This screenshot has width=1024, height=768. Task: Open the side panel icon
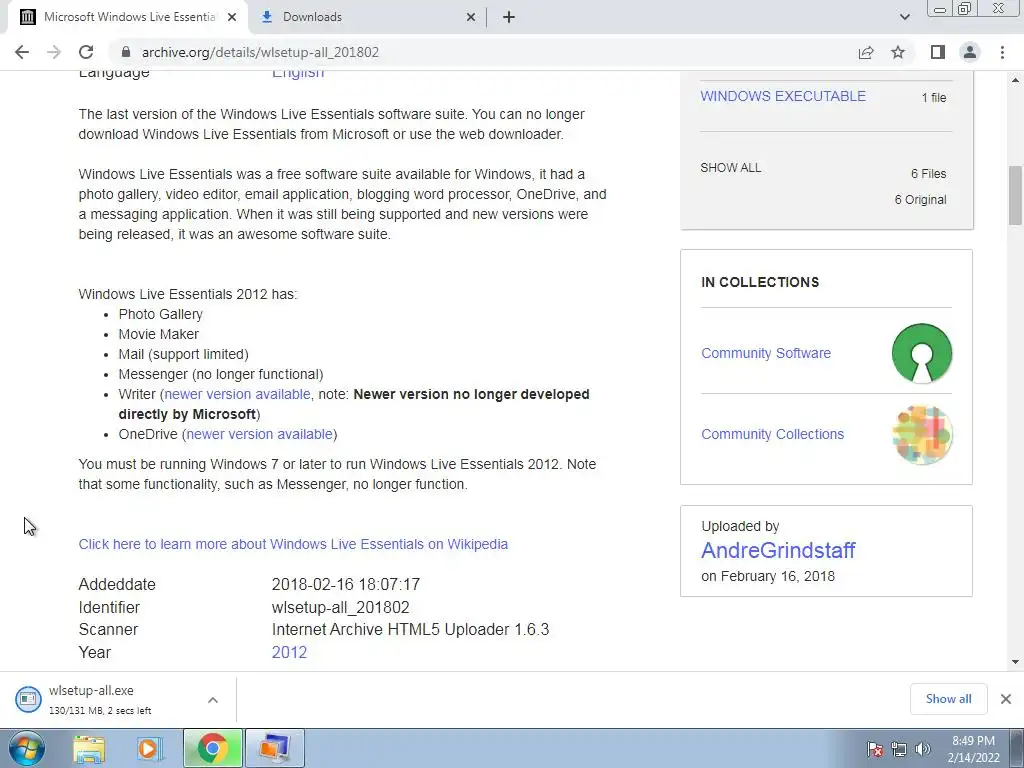[x=938, y=52]
